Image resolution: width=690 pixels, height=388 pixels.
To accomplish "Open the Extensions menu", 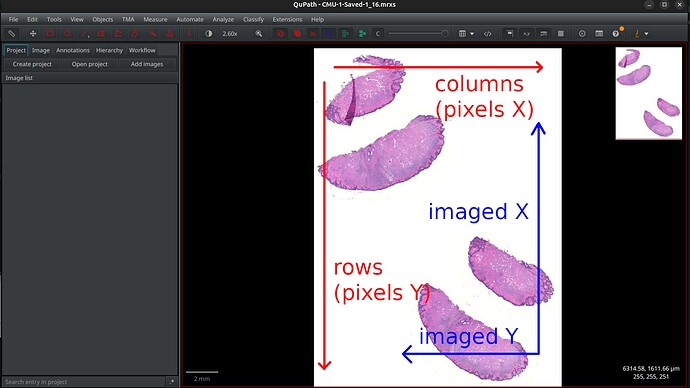I will [287, 19].
